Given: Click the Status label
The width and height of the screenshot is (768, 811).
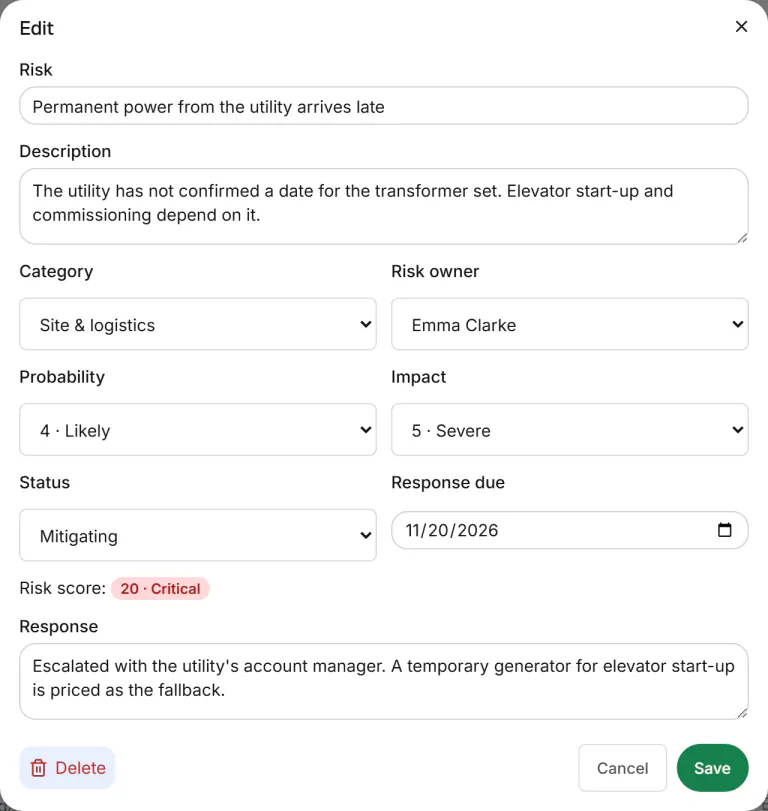Looking at the screenshot, I should [x=44, y=482].
